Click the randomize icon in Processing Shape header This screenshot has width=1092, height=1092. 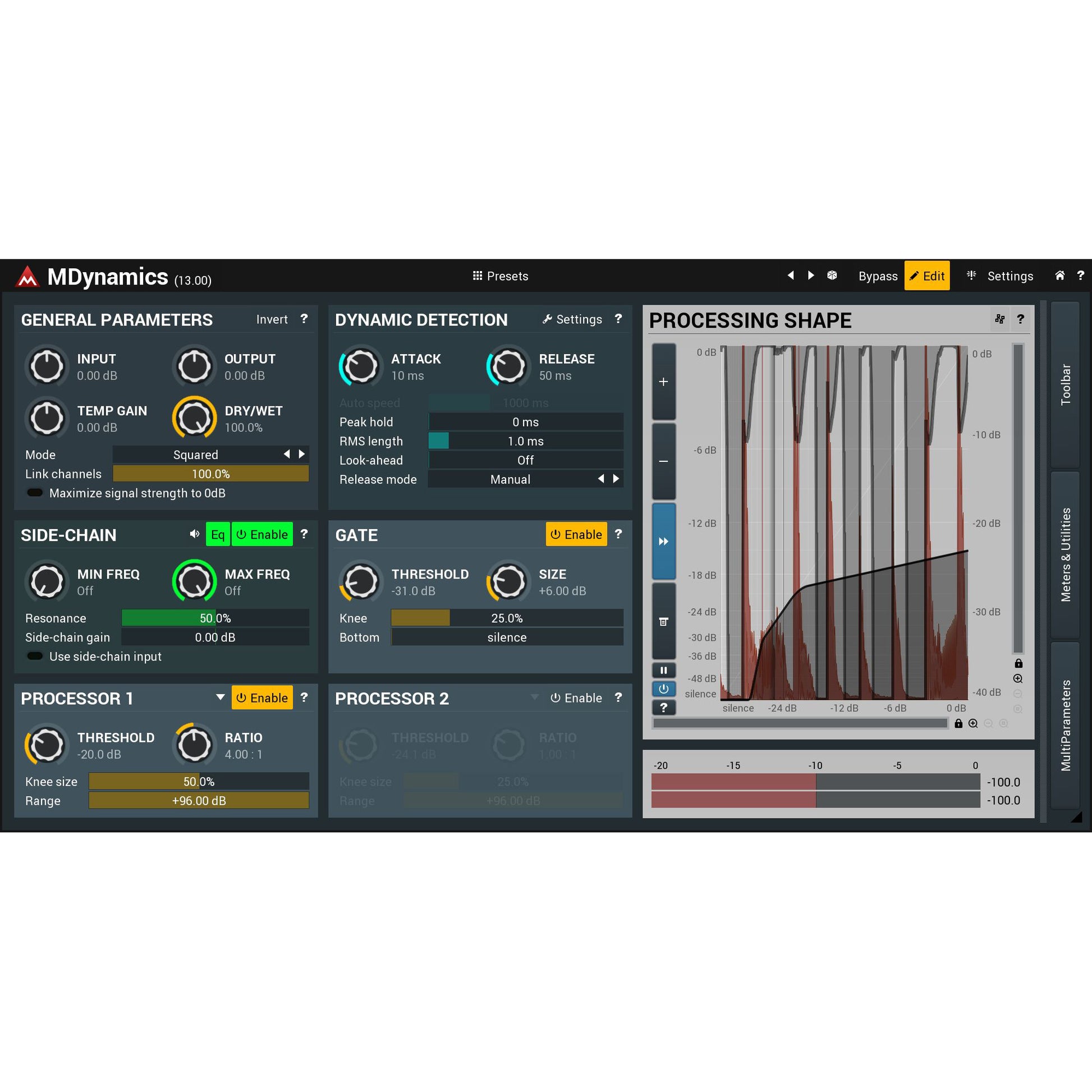coord(1000,319)
